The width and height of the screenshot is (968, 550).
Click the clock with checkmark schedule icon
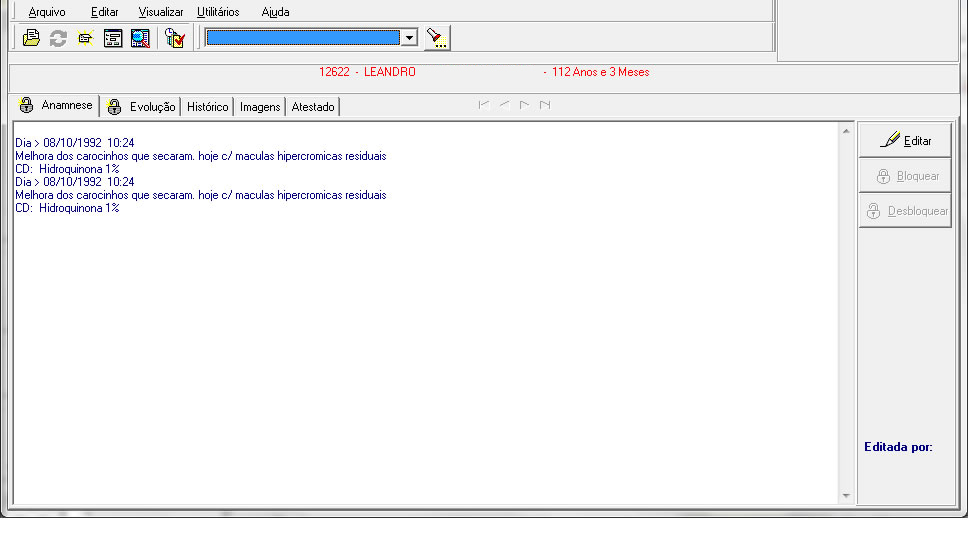coord(175,38)
